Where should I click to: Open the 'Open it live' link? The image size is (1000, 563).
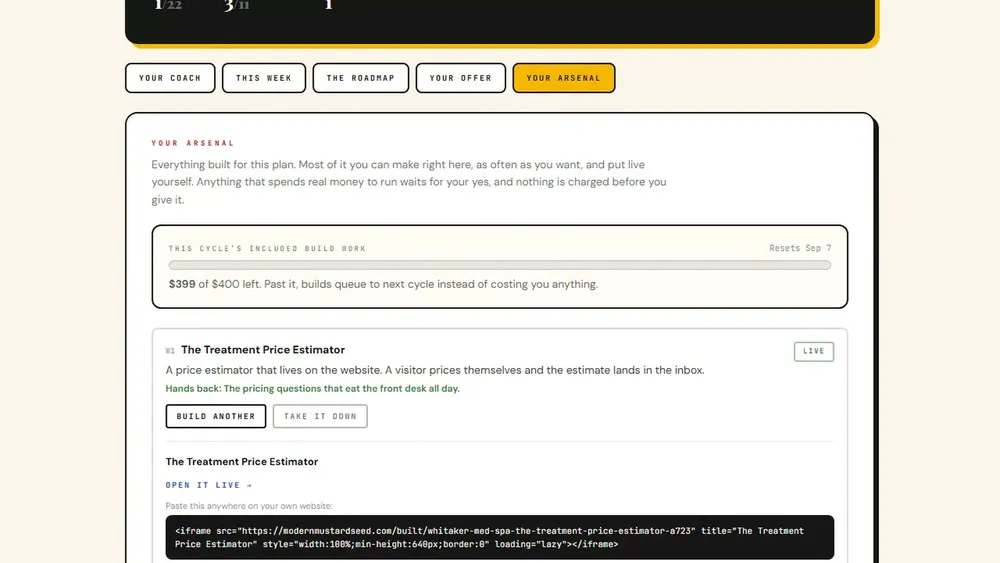pyautogui.click(x=209, y=485)
